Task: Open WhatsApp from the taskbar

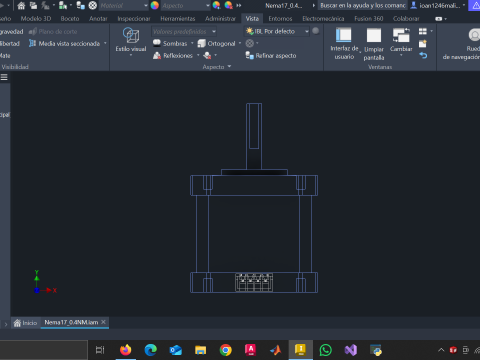Action: (326, 350)
